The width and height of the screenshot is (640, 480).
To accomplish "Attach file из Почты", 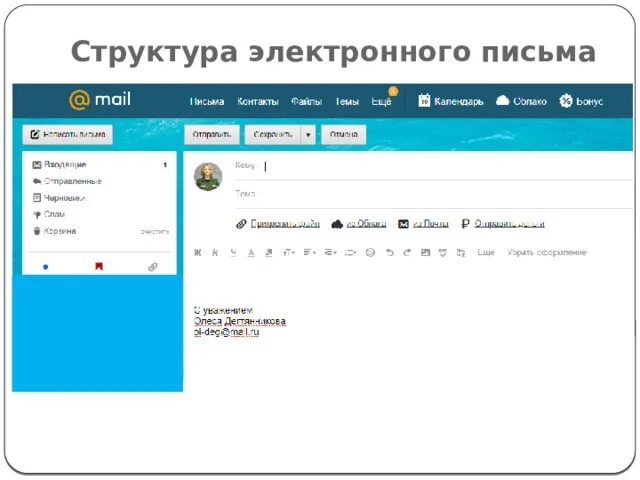I will pyautogui.click(x=431, y=224).
